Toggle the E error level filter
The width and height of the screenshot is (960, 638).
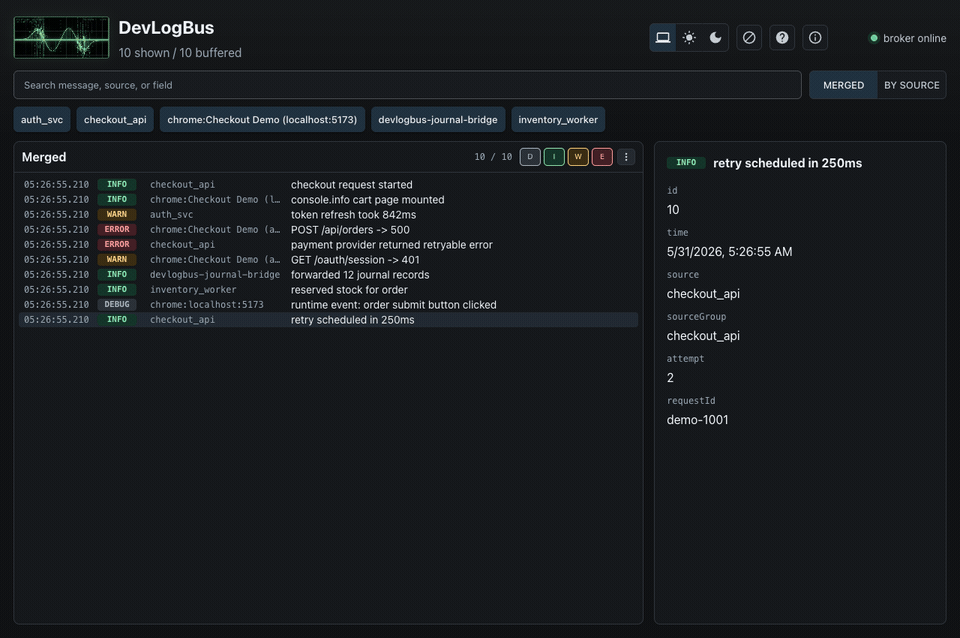(602, 157)
